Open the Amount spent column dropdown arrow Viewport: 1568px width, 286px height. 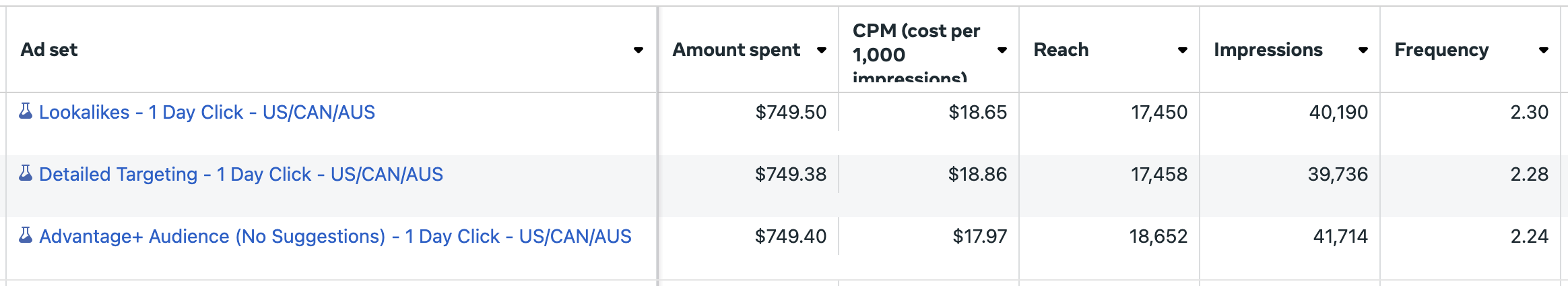click(x=822, y=50)
